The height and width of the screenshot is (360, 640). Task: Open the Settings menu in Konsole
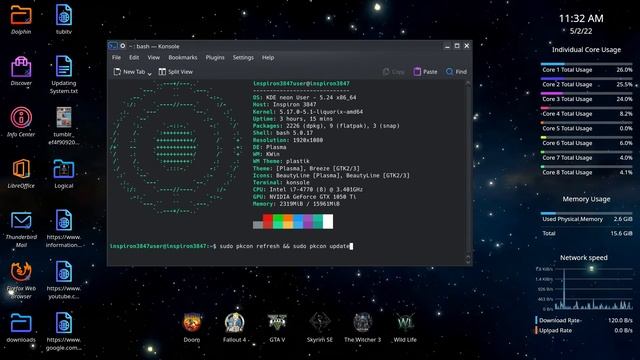click(243, 58)
